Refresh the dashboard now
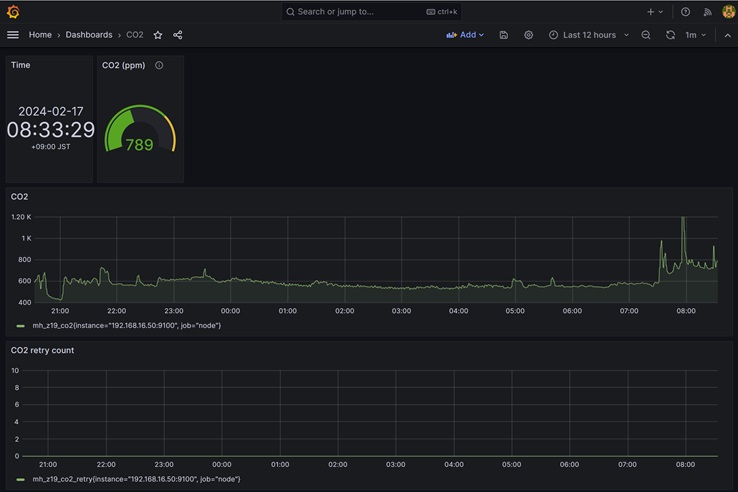The height and width of the screenshot is (492, 738). tap(670, 35)
